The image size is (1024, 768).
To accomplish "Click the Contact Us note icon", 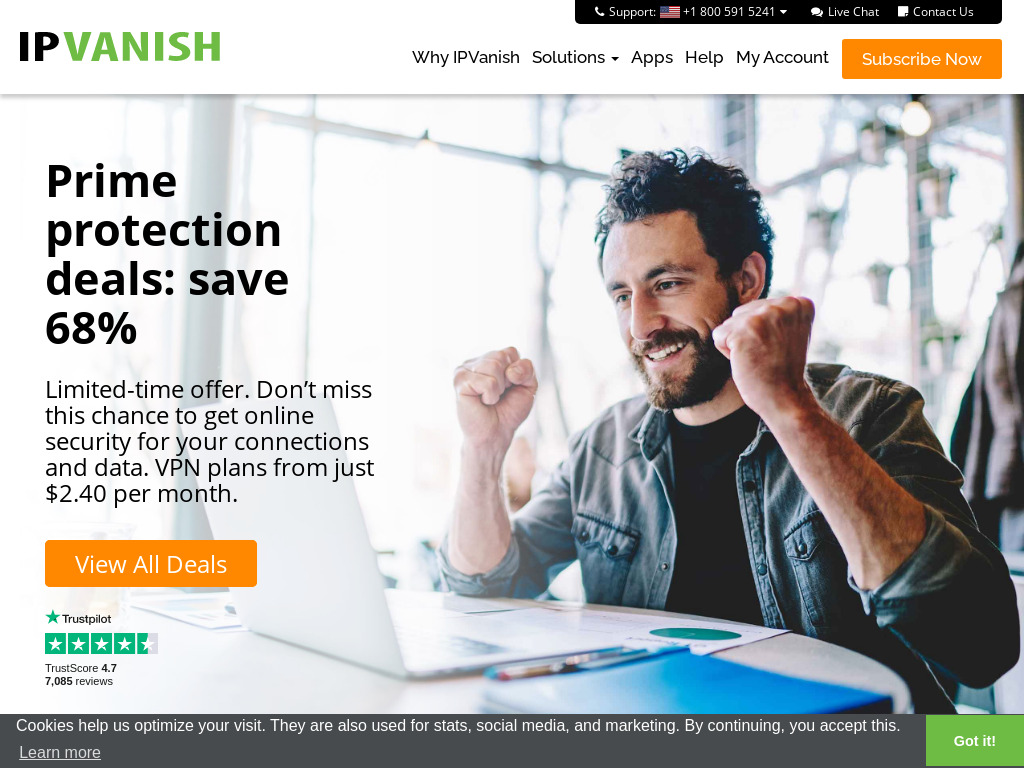I will click(x=903, y=11).
